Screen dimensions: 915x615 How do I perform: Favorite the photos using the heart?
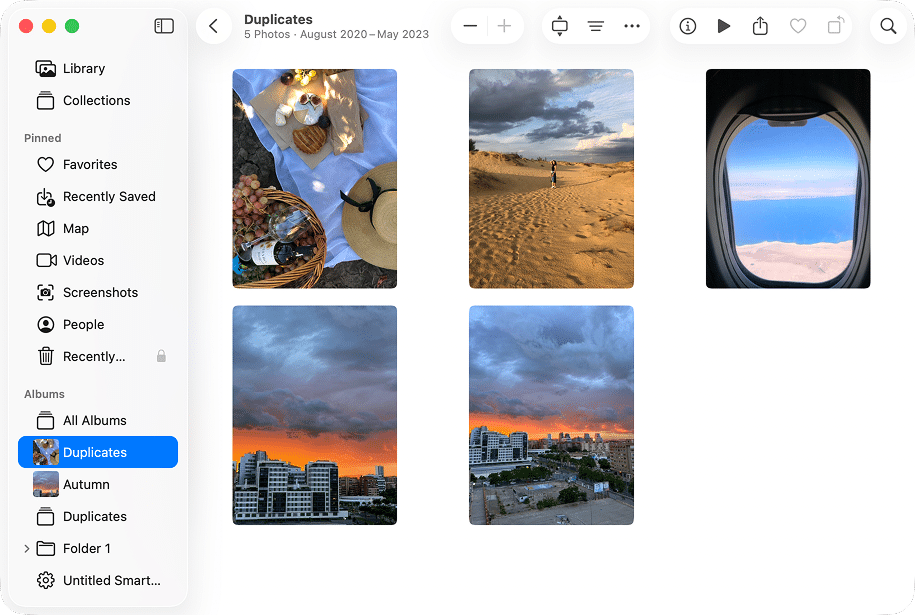click(x=797, y=26)
